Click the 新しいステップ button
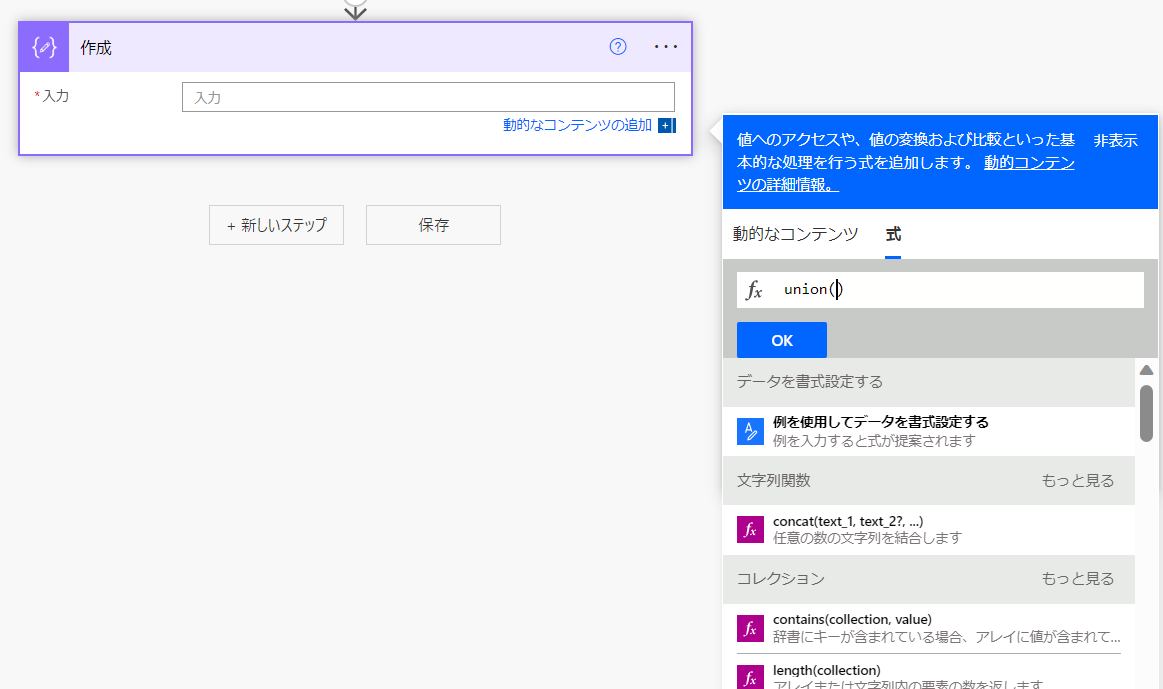This screenshot has height=689, width=1163. tap(276, 225)
